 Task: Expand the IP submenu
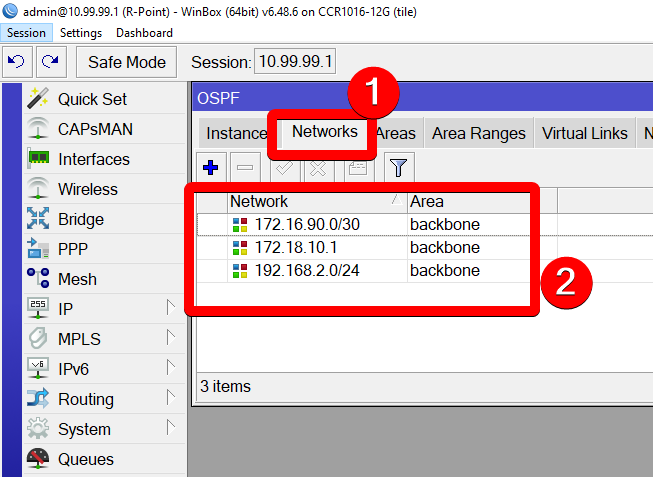click(100, 309)
